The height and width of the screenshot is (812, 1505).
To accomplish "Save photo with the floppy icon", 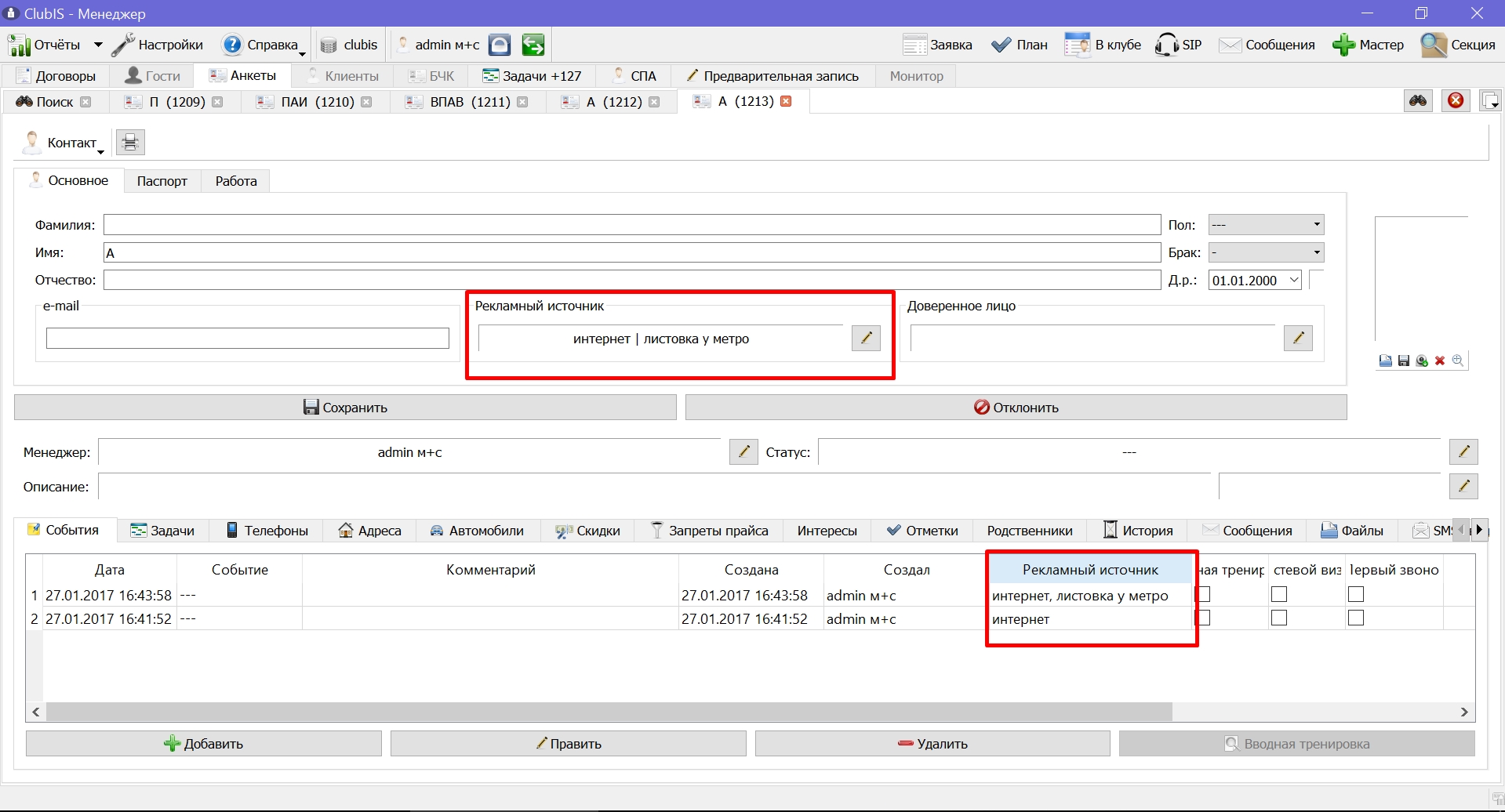I will click(x=1404, y=361).
